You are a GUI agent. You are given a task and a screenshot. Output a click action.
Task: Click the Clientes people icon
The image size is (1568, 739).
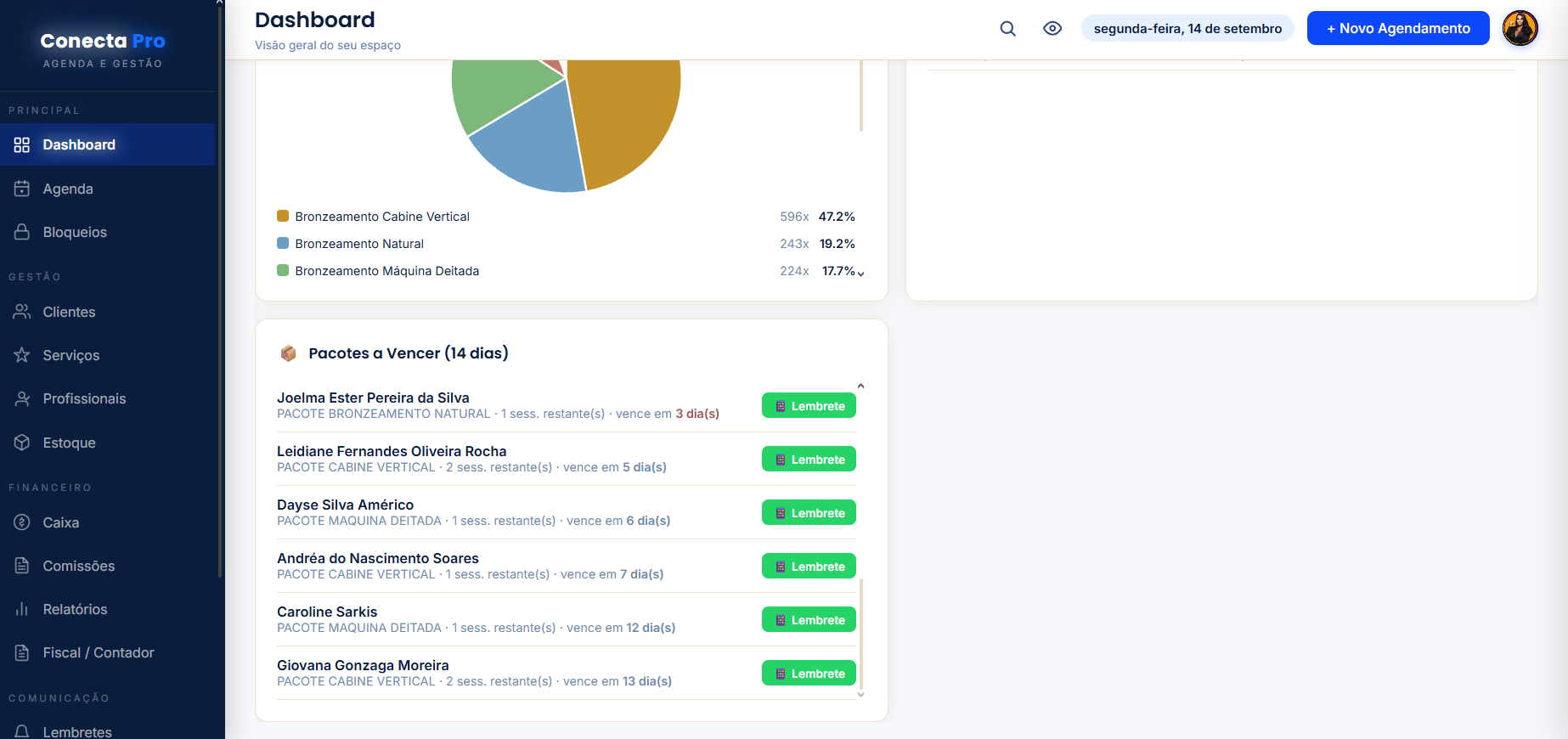[22, 312]
